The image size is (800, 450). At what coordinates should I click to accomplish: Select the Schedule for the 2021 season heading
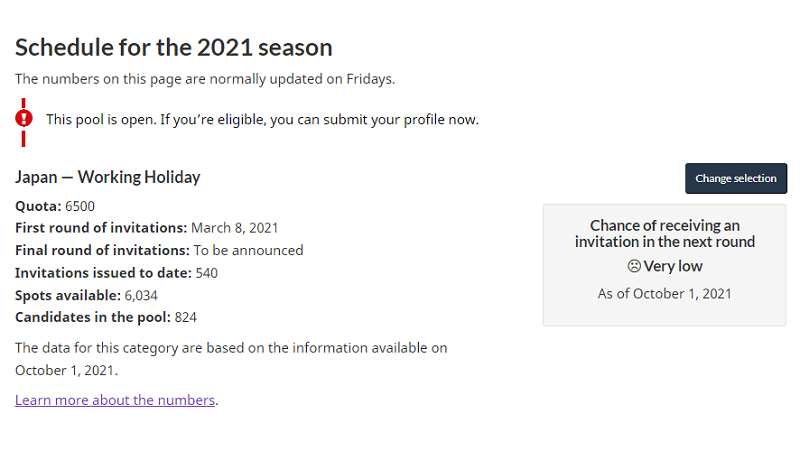[x=173, y=47]
